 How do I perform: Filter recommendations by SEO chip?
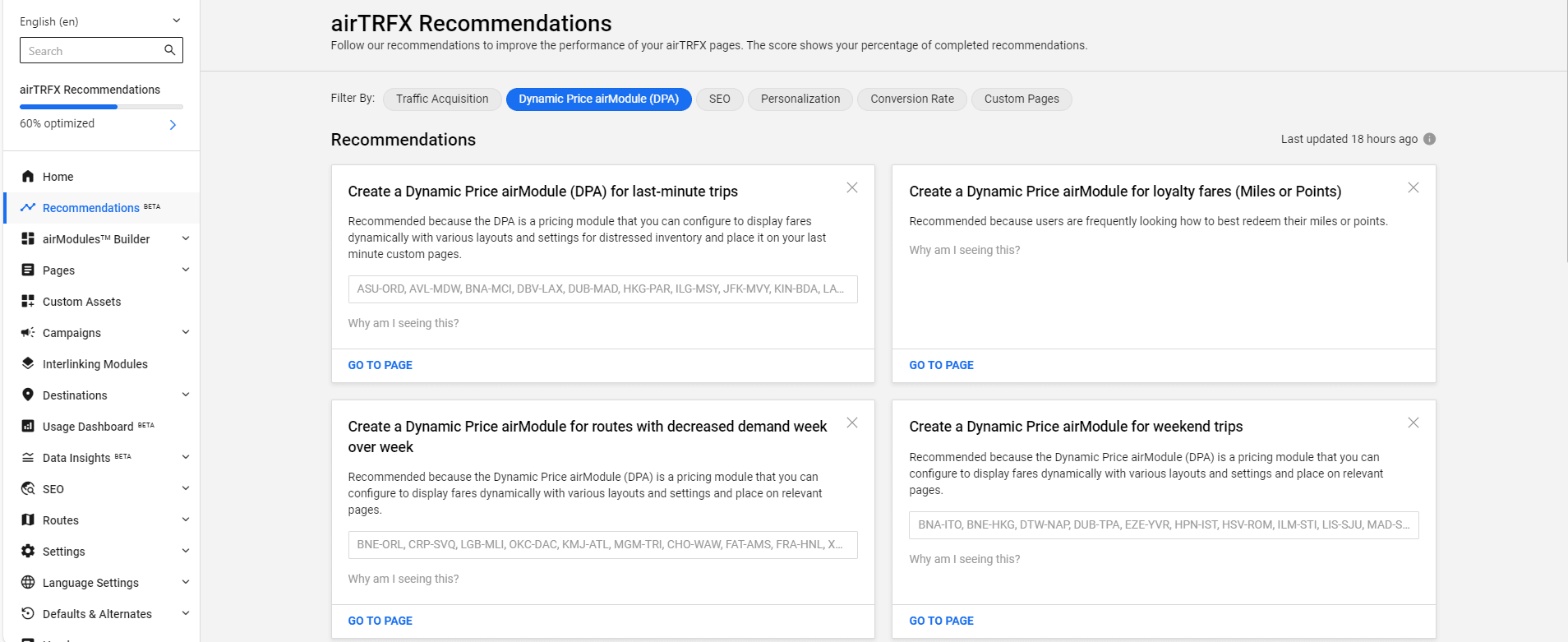click(720, 99)
